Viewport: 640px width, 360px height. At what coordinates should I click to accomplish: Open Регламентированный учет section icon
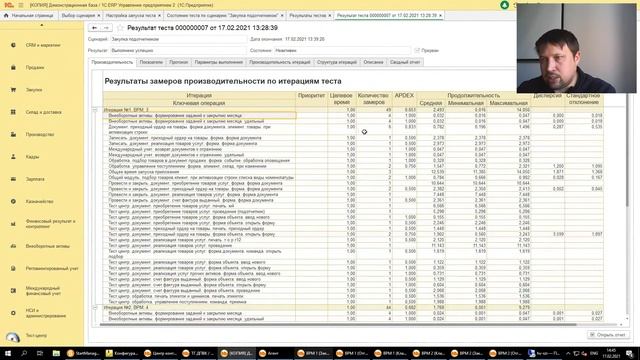[13, 269]
